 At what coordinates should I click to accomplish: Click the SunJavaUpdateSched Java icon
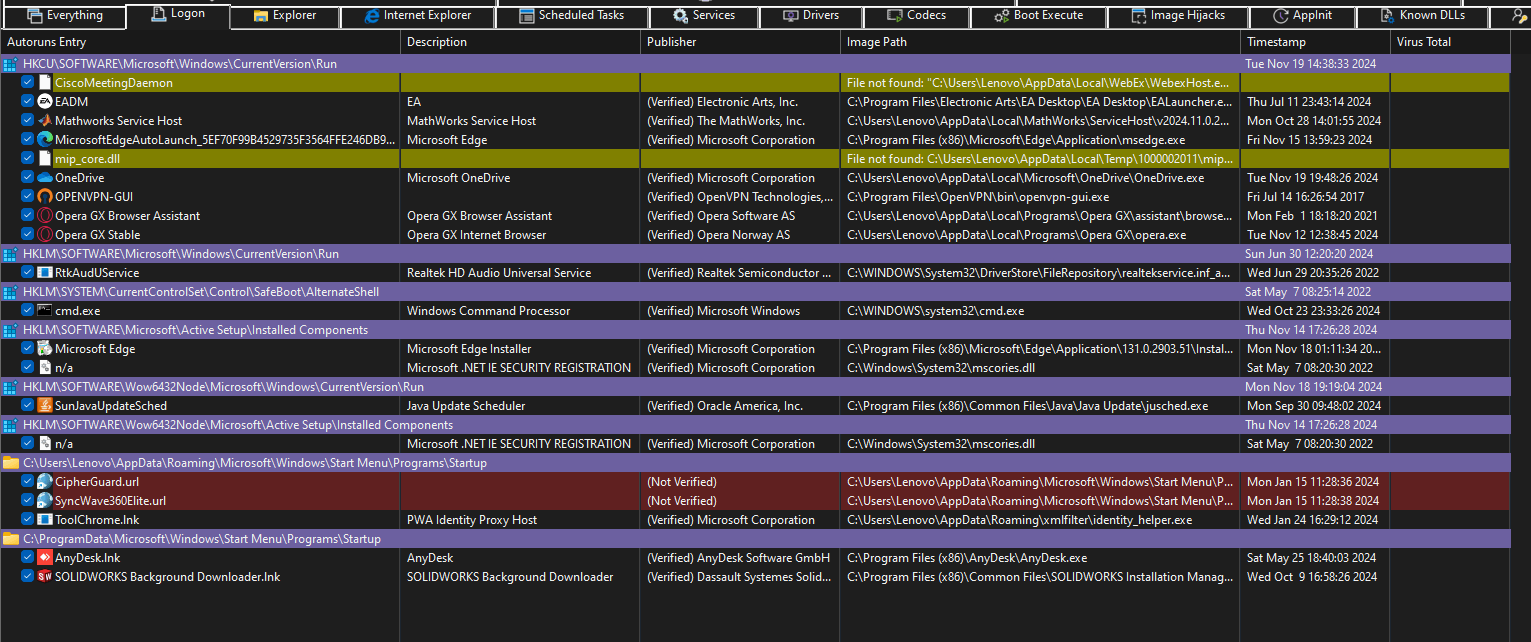coord(45,406)
